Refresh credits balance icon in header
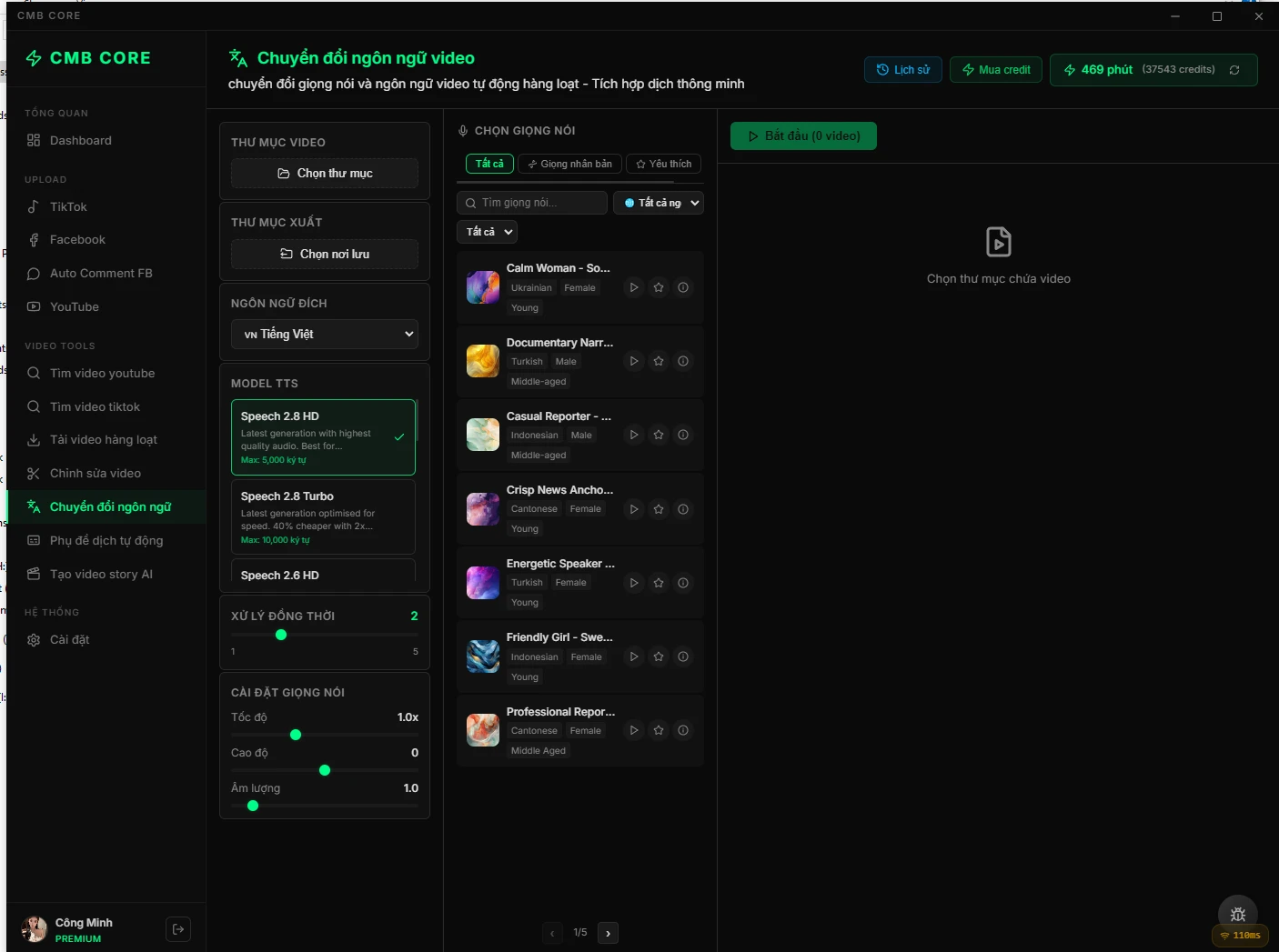This screenshot has height=952, width=1279. [1234, 70]
